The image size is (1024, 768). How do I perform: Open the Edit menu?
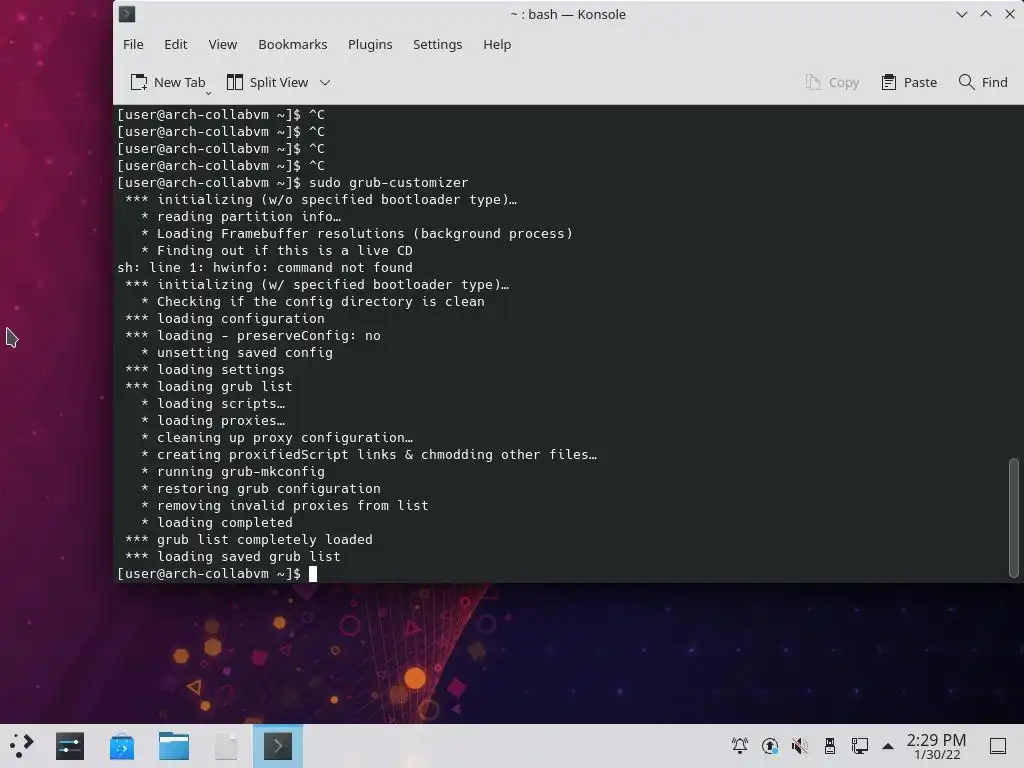pos(175,44)
